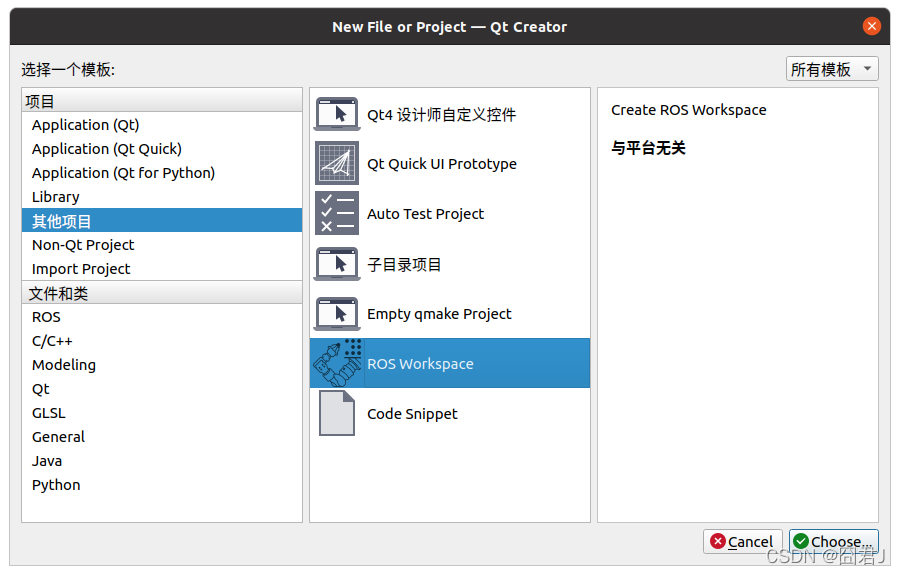The image size is (900, 575).
Task: Select Application (Qt Quick) category
Action: pos(106,149)
